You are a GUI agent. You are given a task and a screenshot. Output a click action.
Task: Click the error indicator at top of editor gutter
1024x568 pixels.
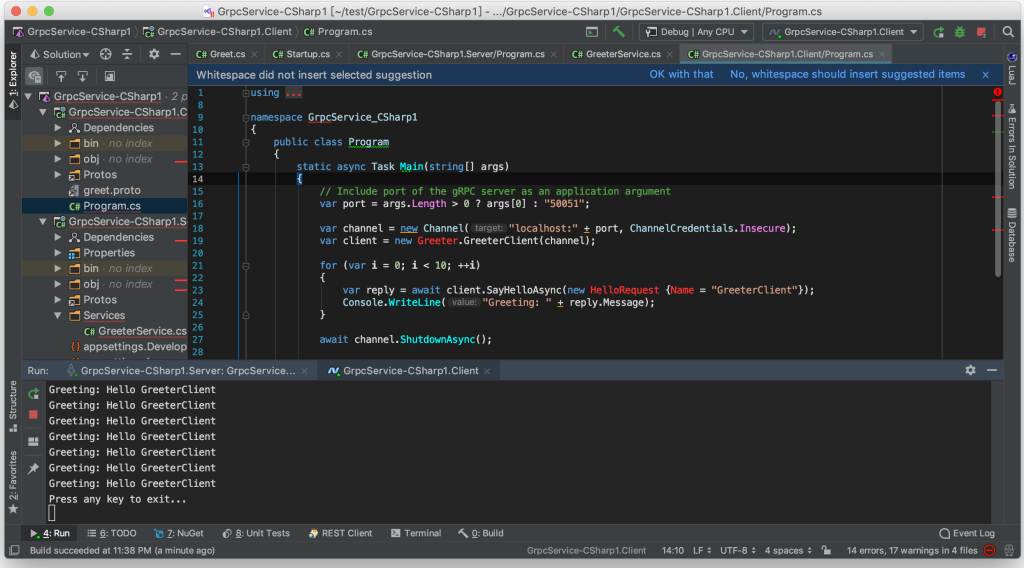click(x=997, y=93)
